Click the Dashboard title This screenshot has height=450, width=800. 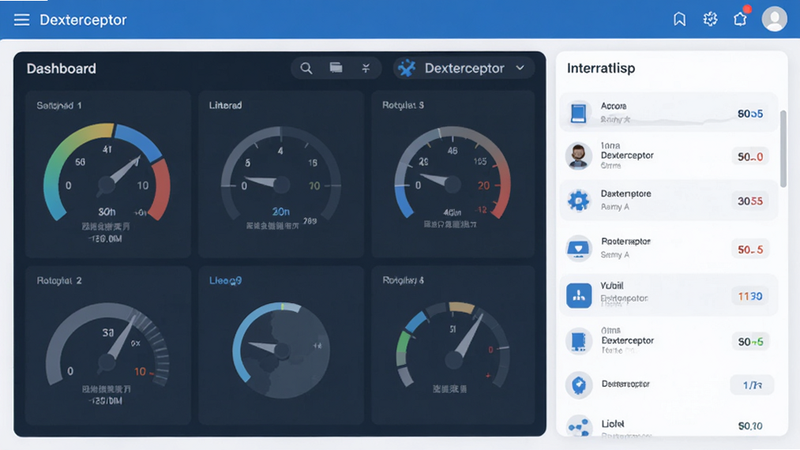click(x=61, y=68)
